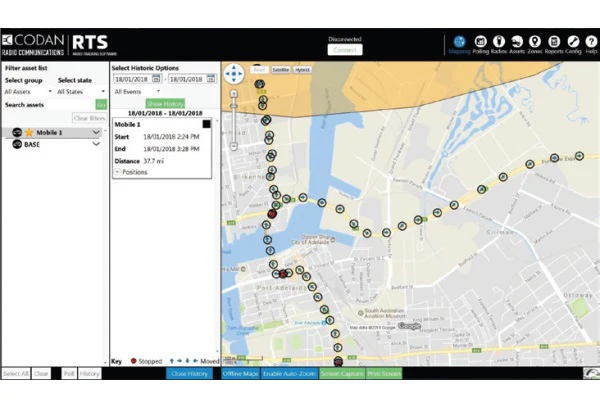This screenshot has width=600, height=410.
Task: Click Mobile 1 black color swatch
Action: [x=206, y=124]
